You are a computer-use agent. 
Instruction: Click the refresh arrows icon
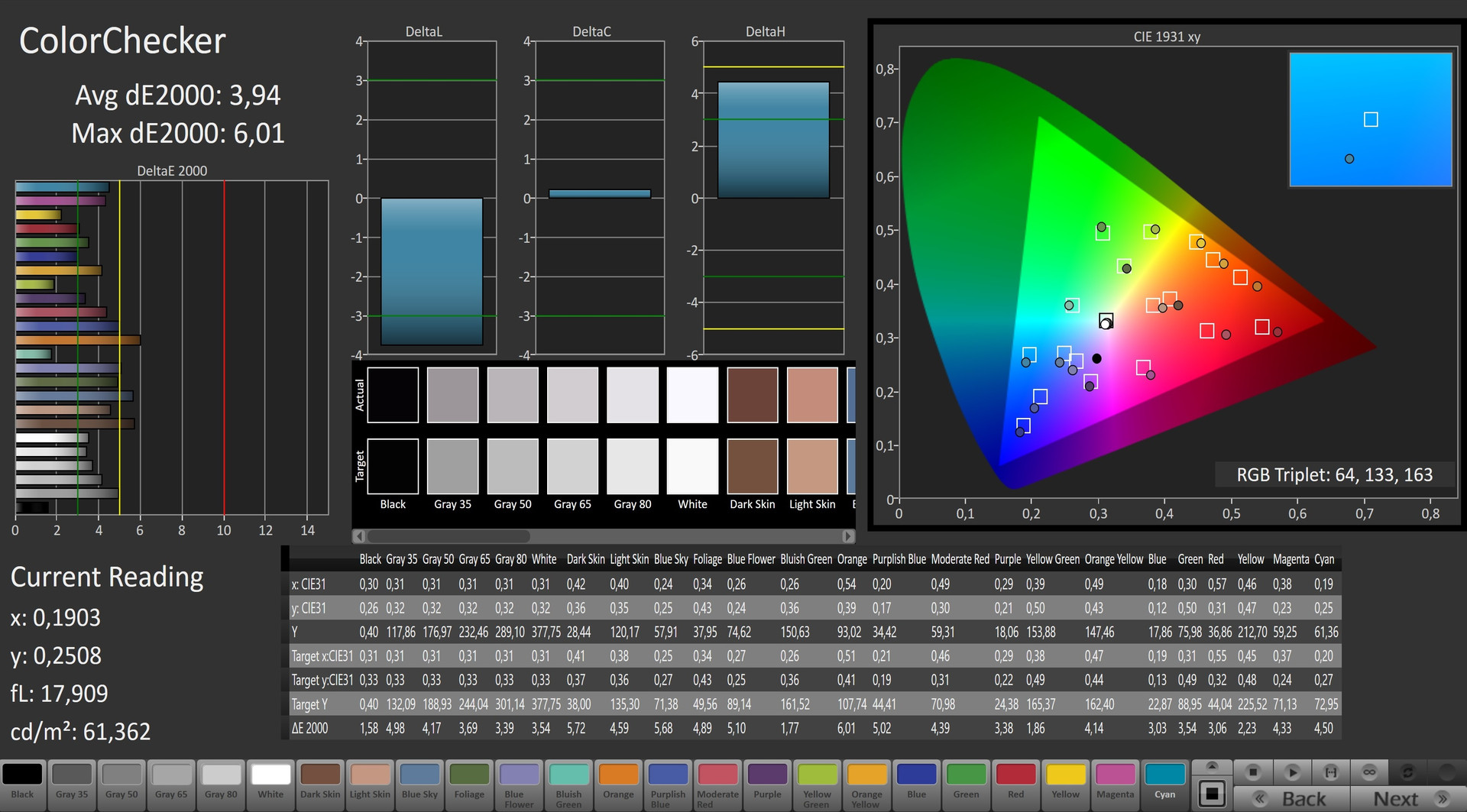(x=1407, y=772)
